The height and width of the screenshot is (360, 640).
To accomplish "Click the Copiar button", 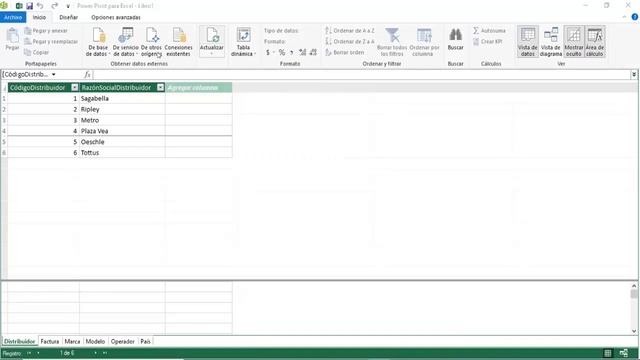I will coord(37,52).
